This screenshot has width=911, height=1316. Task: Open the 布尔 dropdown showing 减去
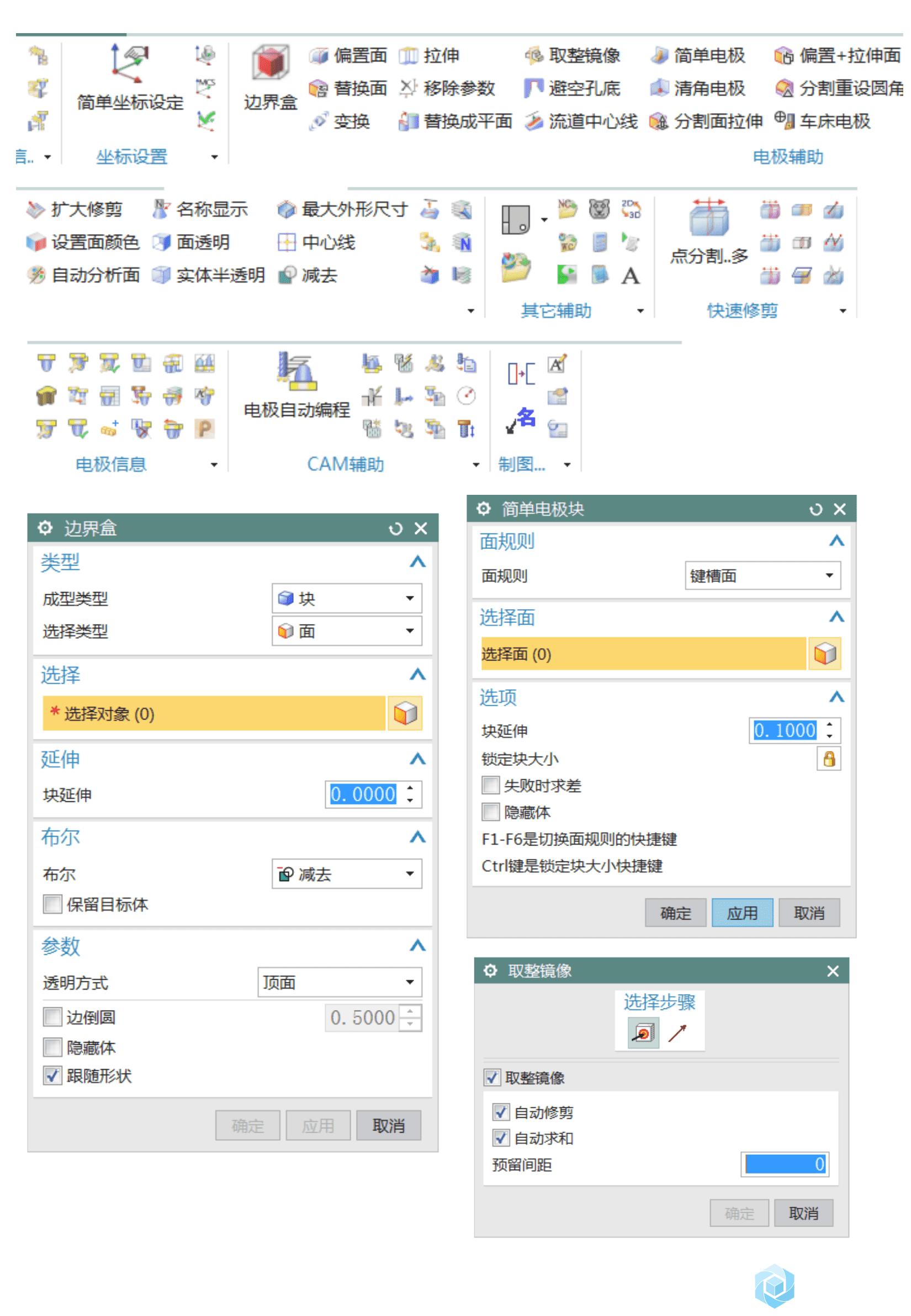[347, 874]
